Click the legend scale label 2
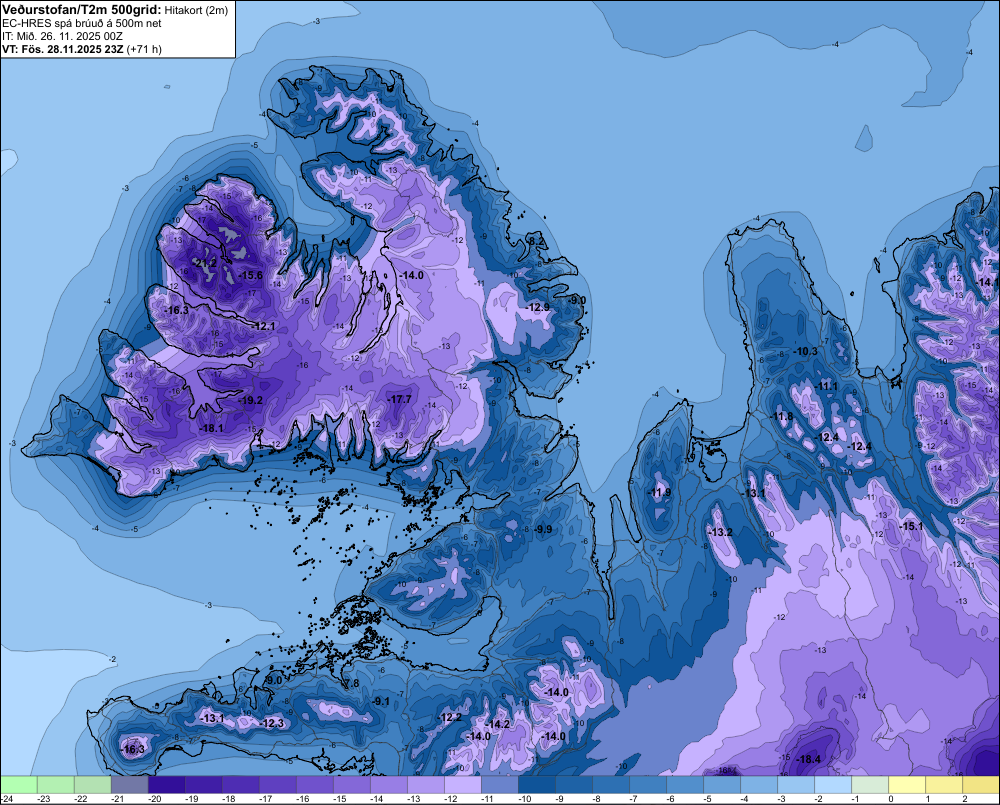The width and height of the screenshot is (1000, 805). 965,799
